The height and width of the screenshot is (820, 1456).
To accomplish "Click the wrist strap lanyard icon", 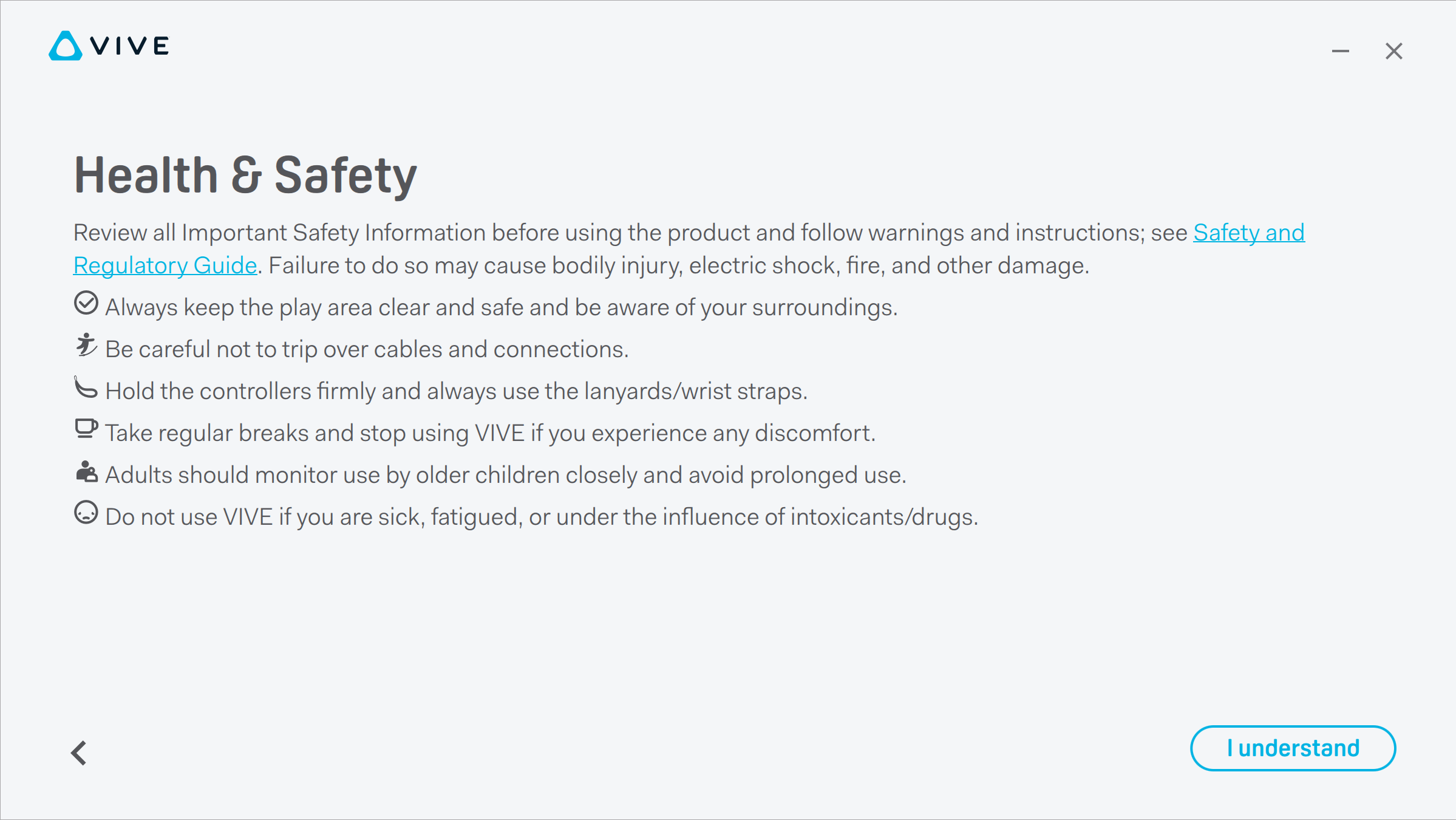I will click(86, 386).
